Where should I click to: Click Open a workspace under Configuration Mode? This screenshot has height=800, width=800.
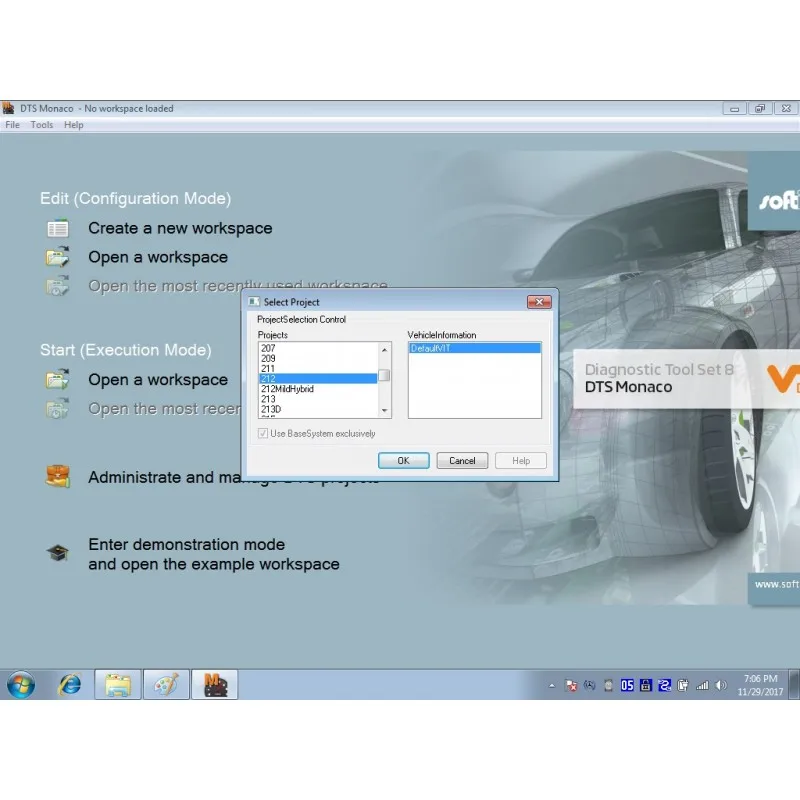coord(158,257)
